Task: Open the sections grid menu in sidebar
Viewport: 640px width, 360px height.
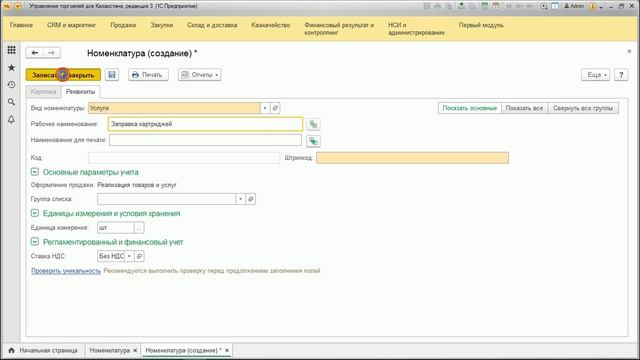Action: pyautogui.click(x=11, y=50)
